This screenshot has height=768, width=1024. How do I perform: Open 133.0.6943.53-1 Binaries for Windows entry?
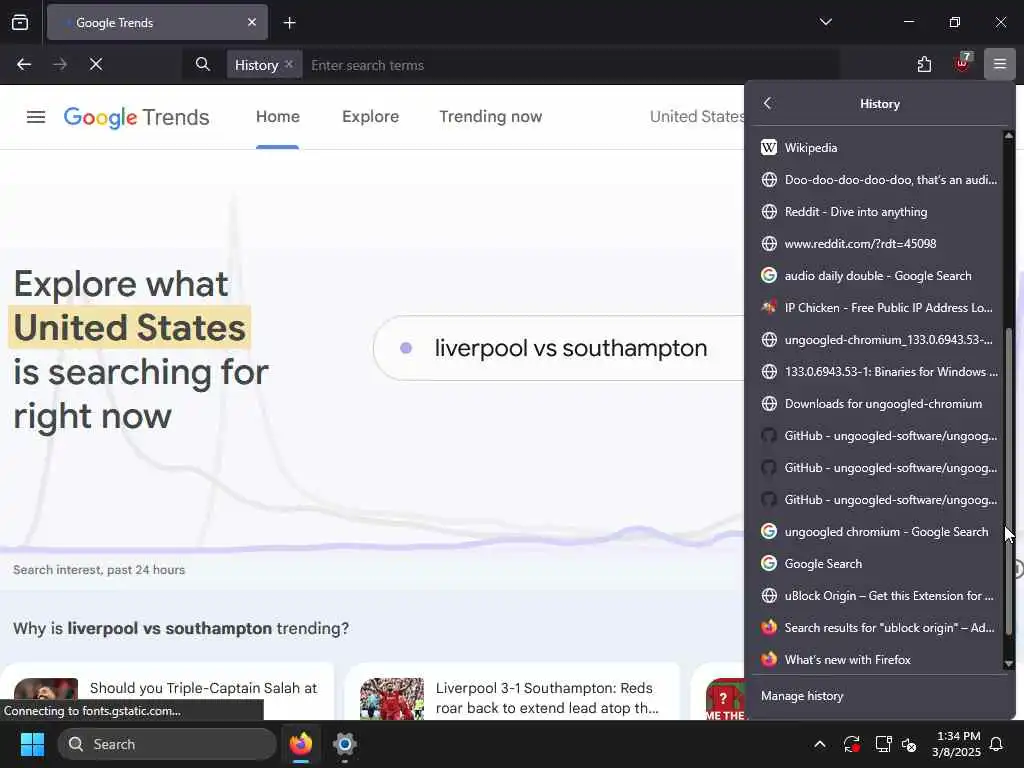[879, 372]
